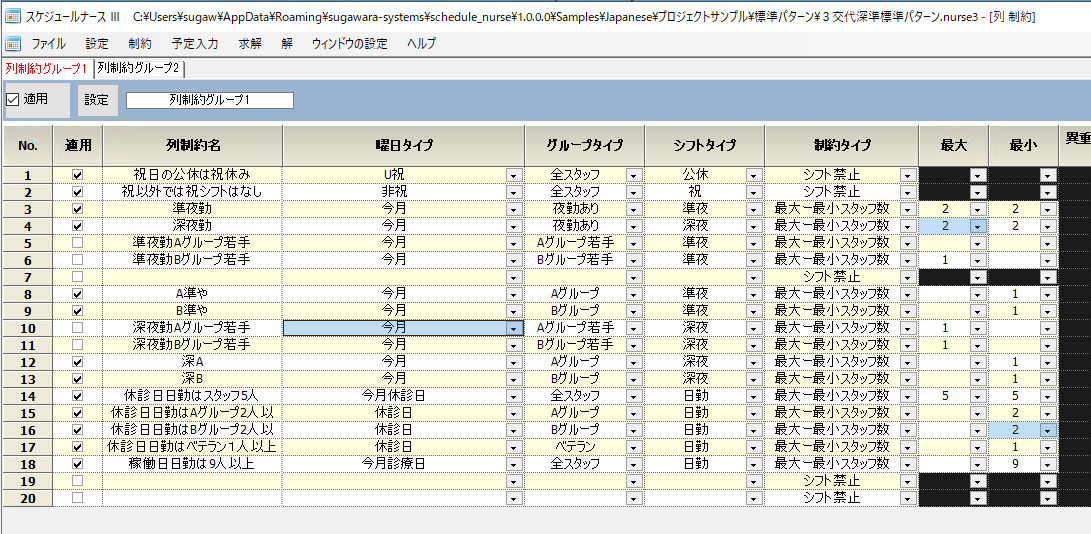This screenshot has width=1091, height=534.
Task: Click the 最大 column header
Action: click(954, 146)
